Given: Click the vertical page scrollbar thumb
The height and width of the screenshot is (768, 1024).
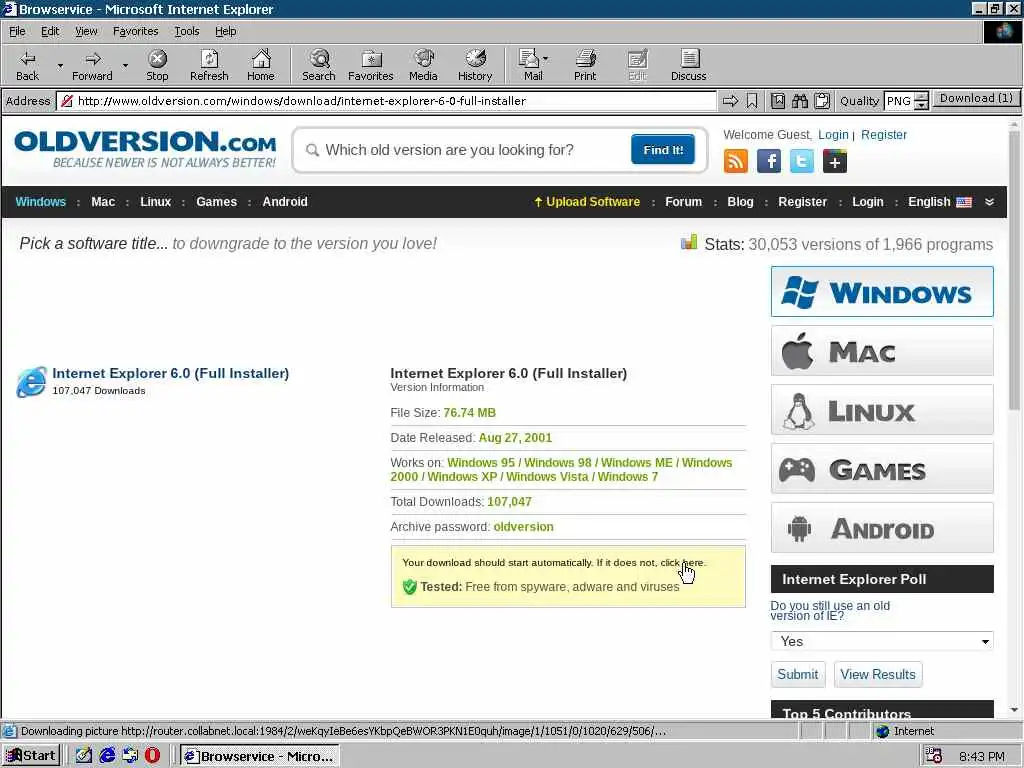Looking at the screenshot, I should [1014, 271].
